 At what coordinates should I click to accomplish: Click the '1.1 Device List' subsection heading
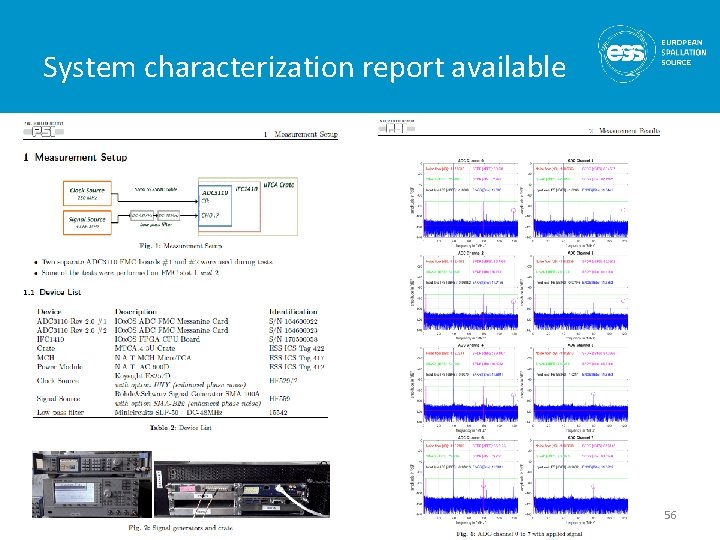pos(52,292)
